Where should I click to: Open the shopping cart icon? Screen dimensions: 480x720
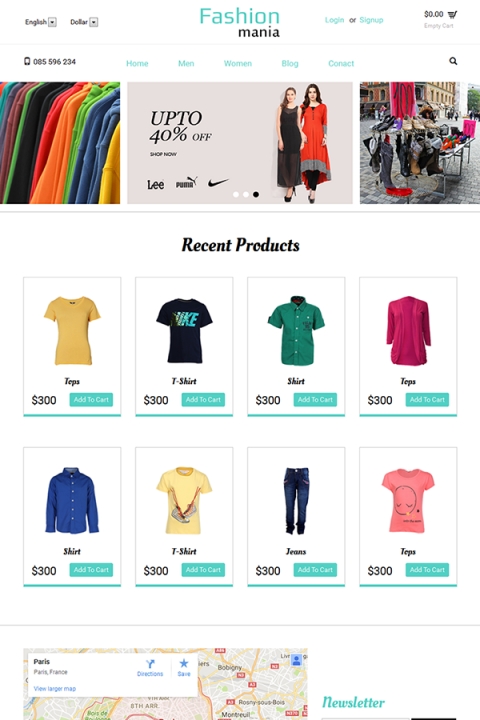click(452, 14)
